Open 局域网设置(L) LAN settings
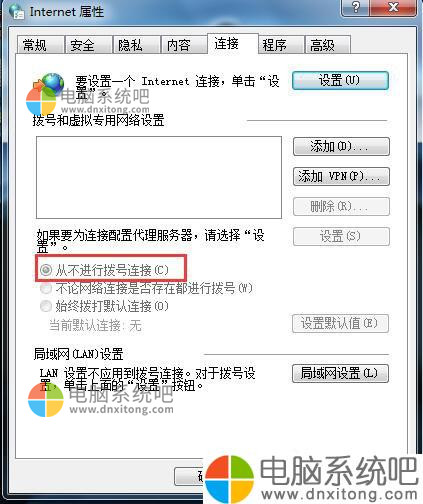 click(340, 373)
